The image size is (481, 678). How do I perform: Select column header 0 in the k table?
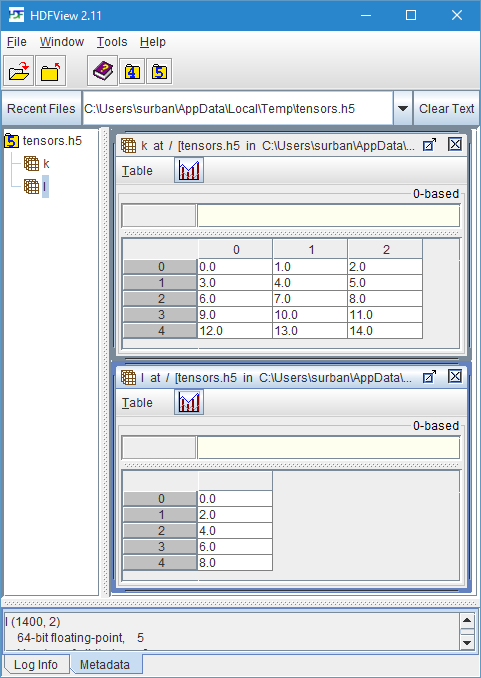pos(236,249)
